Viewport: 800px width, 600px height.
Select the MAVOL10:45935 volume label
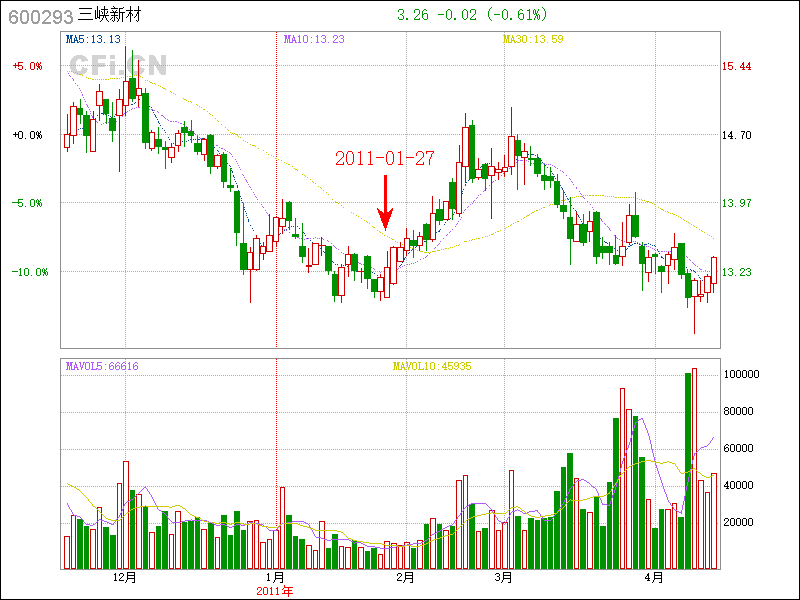pos(432,367)
